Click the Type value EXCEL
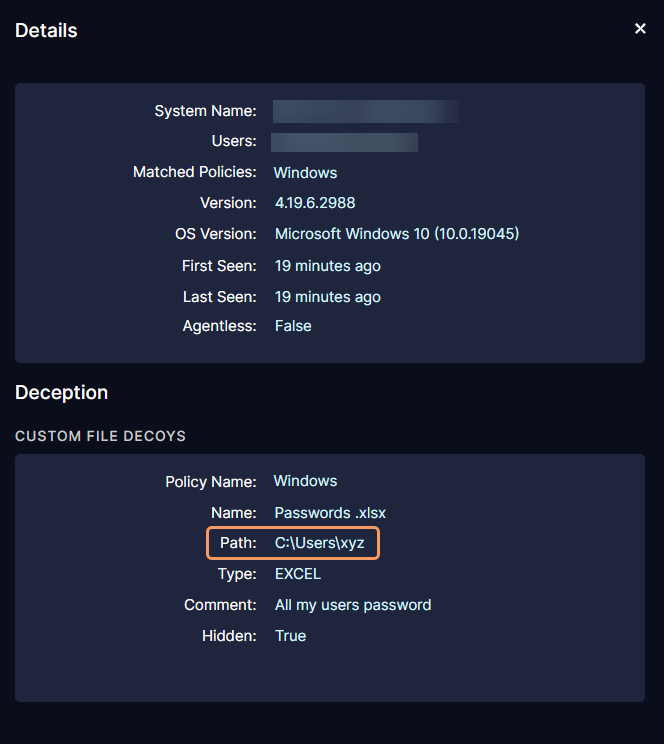The width and height of the screenshot is (664, 744). point(298,574)
